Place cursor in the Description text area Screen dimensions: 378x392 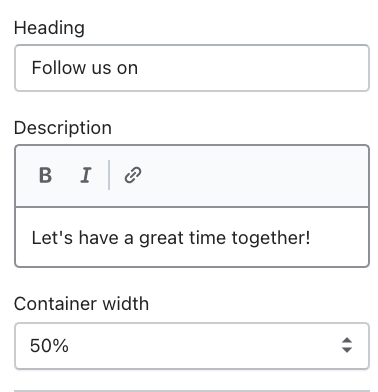pos(192,237)
